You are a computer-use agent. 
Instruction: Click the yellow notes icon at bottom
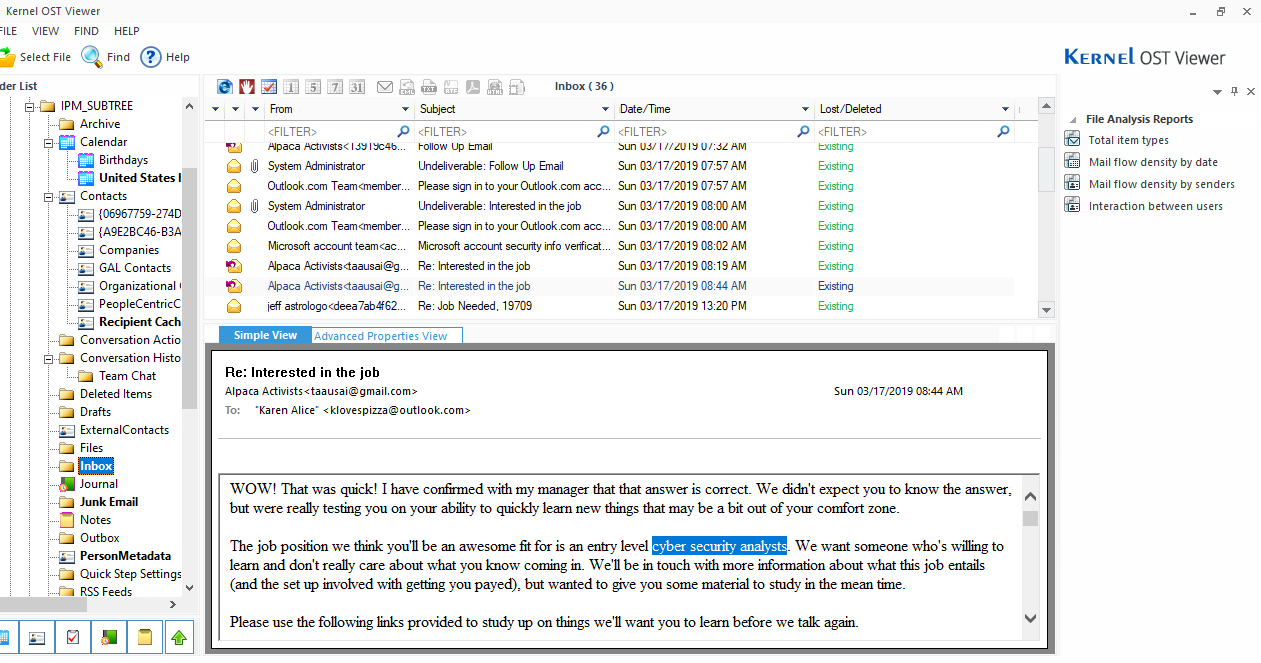(144, 637)
